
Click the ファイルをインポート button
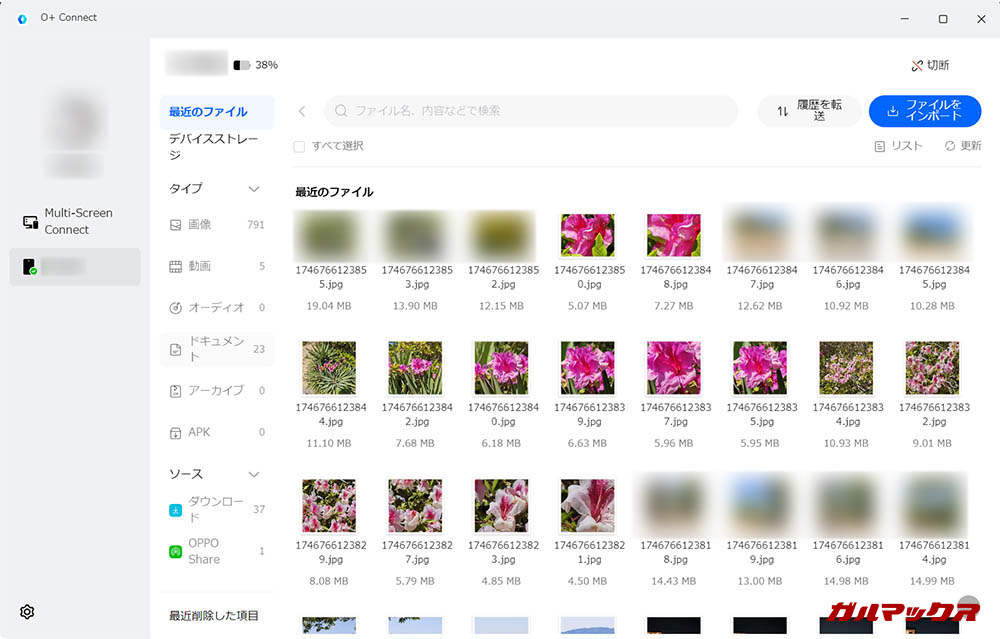click(x=924, y=111)
